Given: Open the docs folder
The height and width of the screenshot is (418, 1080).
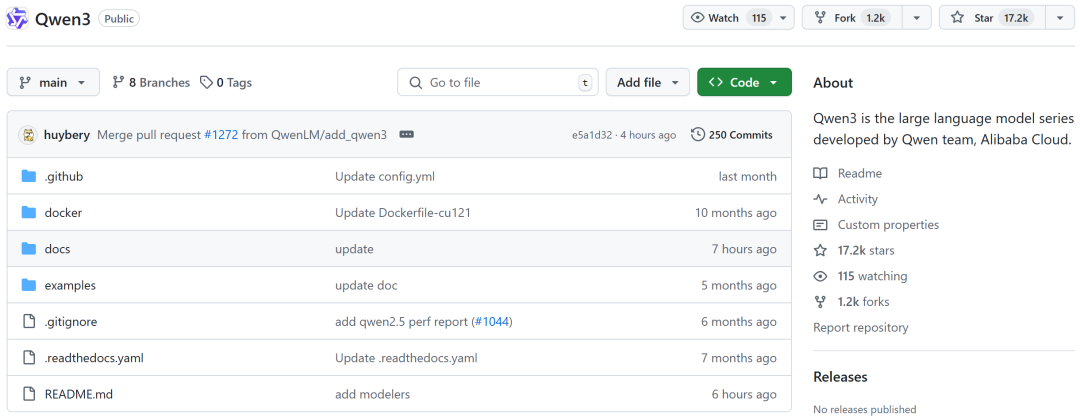Looking at the screenshot, I should point(57,249).
